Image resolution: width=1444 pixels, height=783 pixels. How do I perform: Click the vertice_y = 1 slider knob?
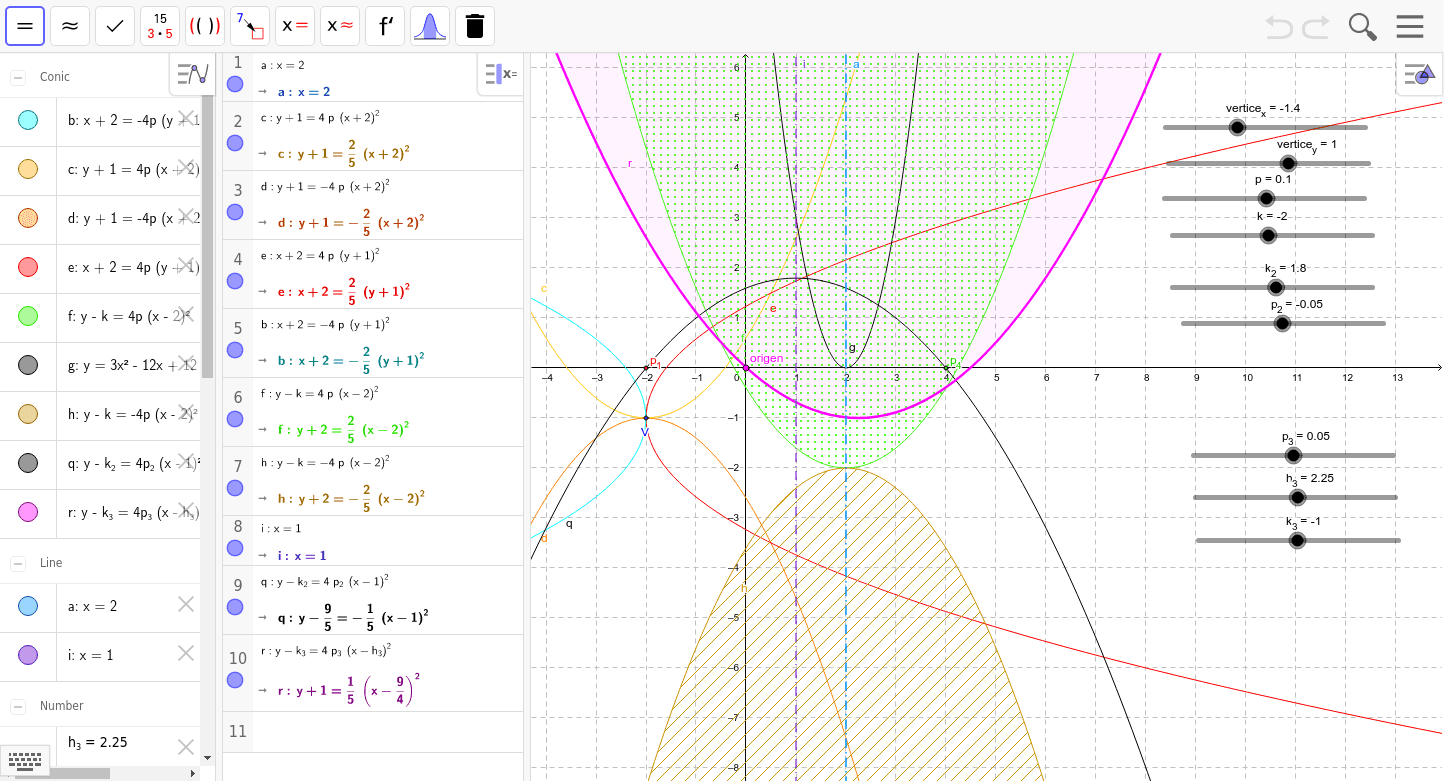coord(1288,163)
